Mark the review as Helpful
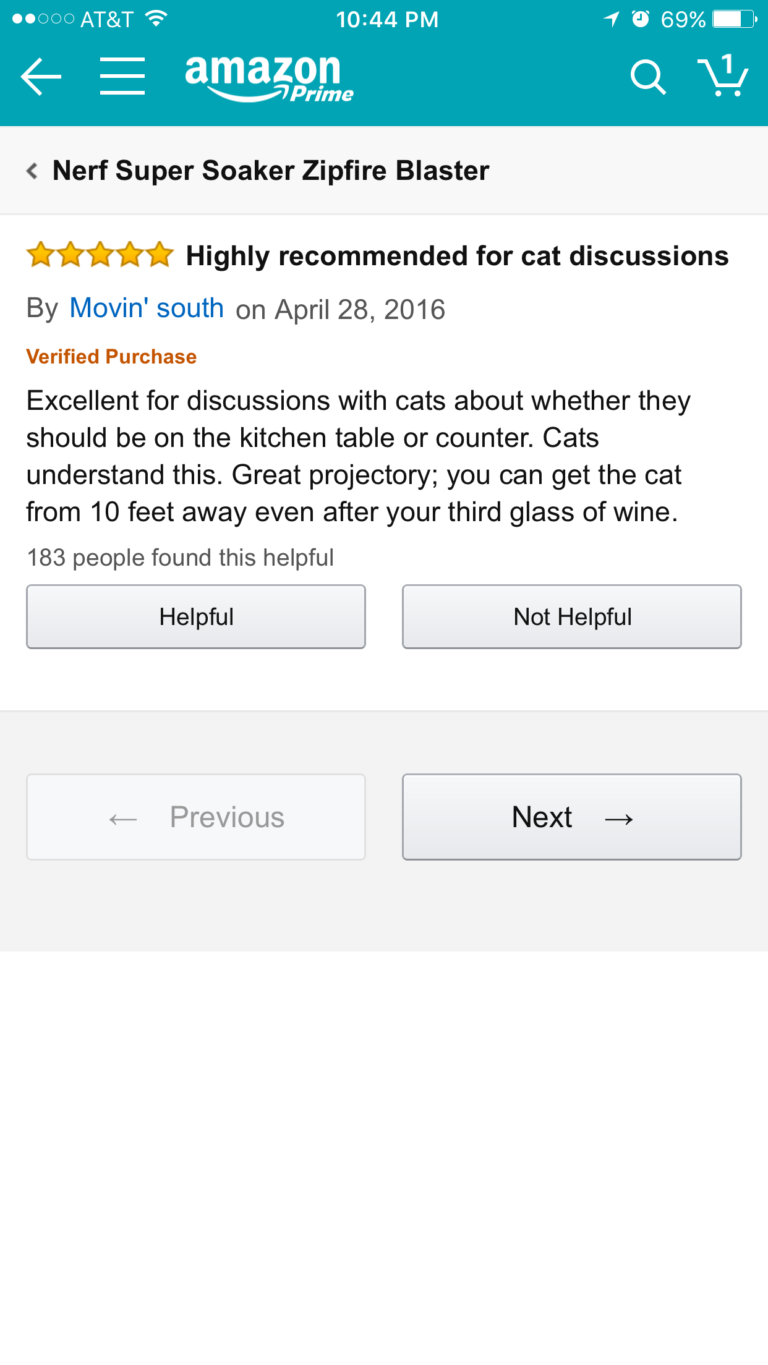This screenshot has width=768, height=1365. coord(196,617)
